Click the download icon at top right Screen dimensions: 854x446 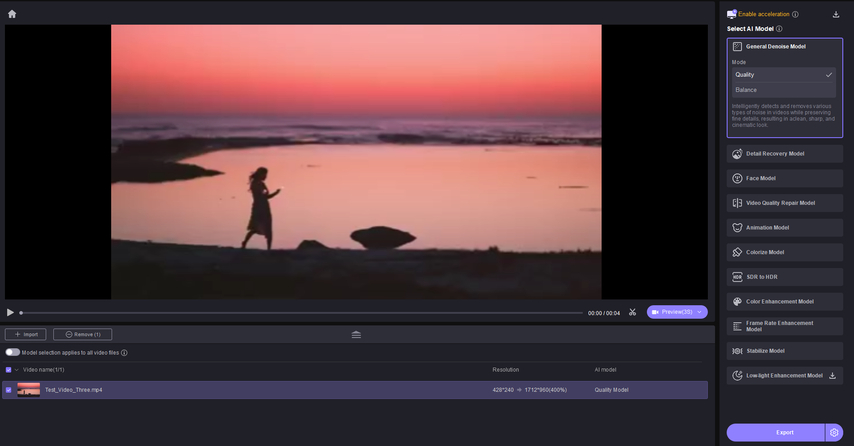pos(835,15)
